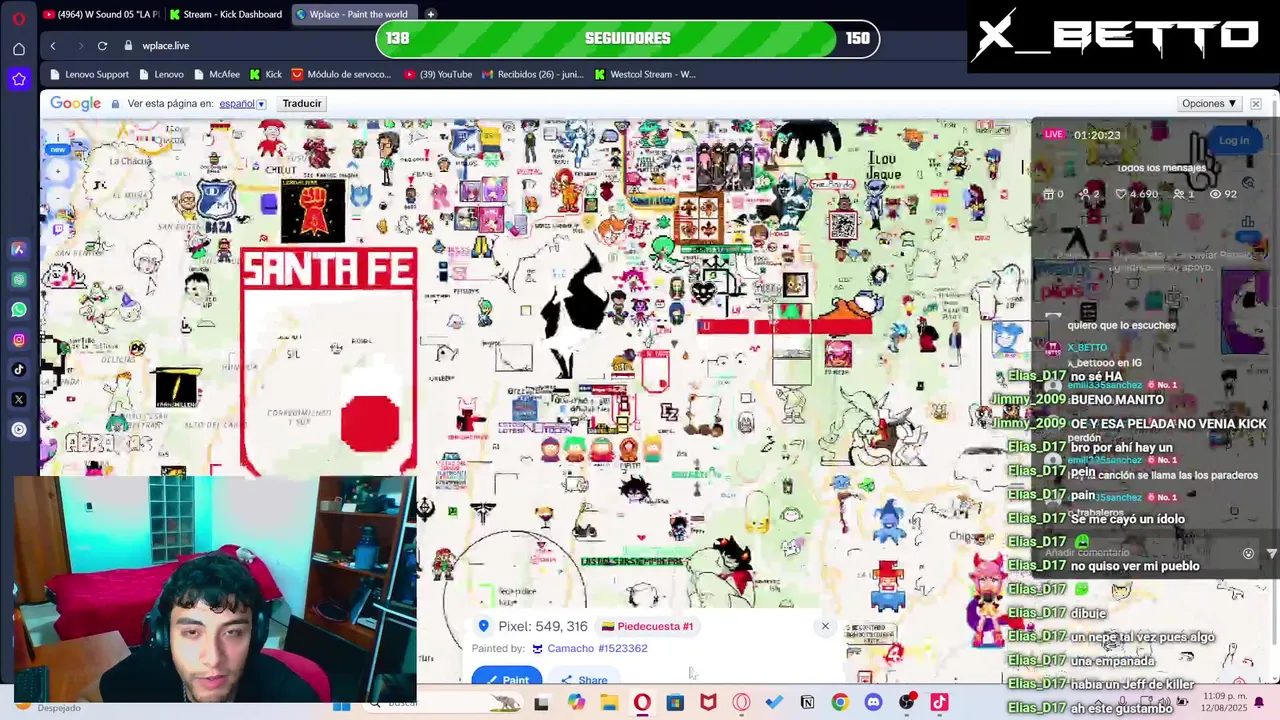
Task: Open TikTok in Opera sidebar
Action: [x=19, y=369]
